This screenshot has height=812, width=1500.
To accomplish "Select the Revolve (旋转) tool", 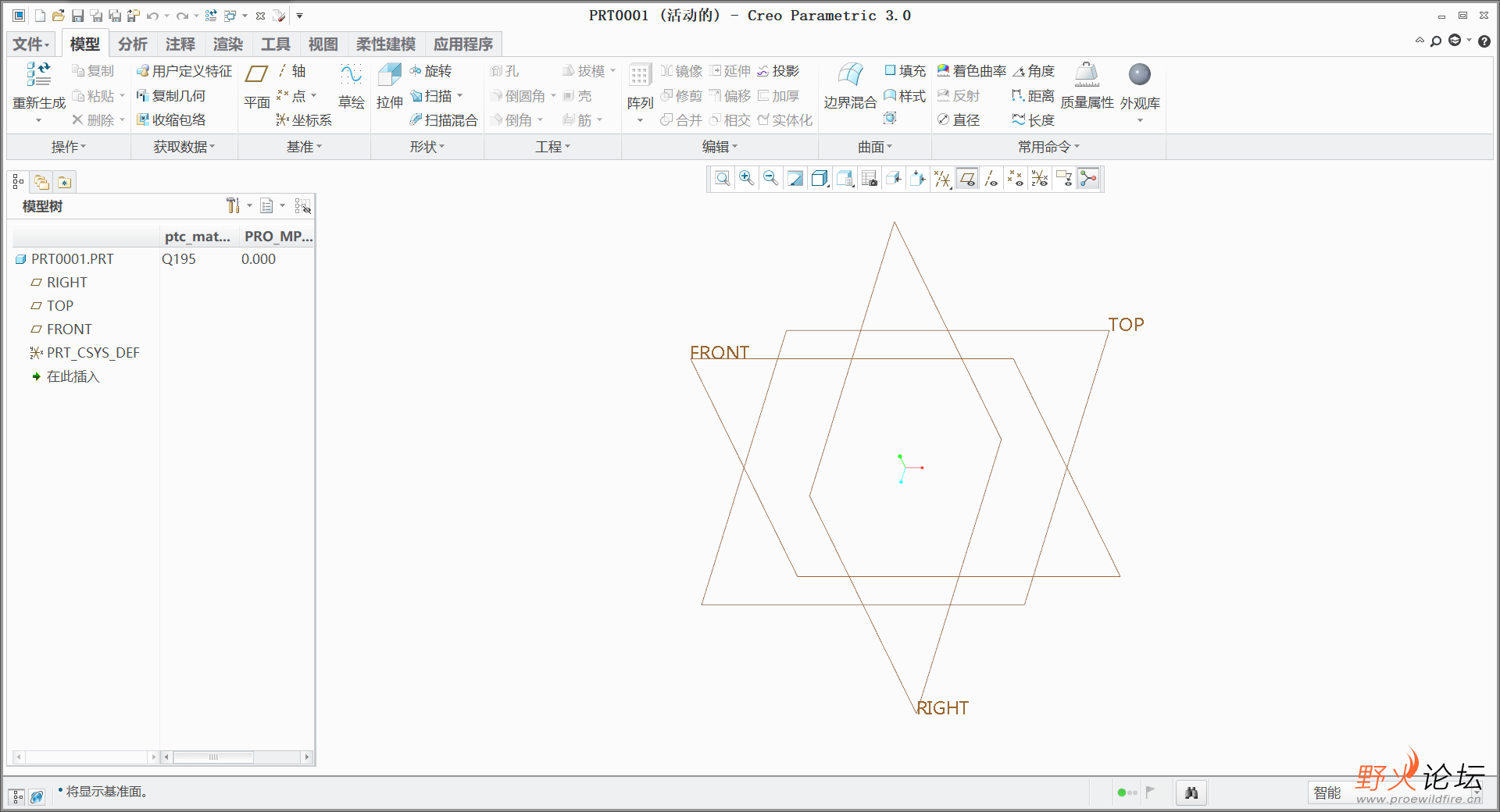I will tap(430, 71).
